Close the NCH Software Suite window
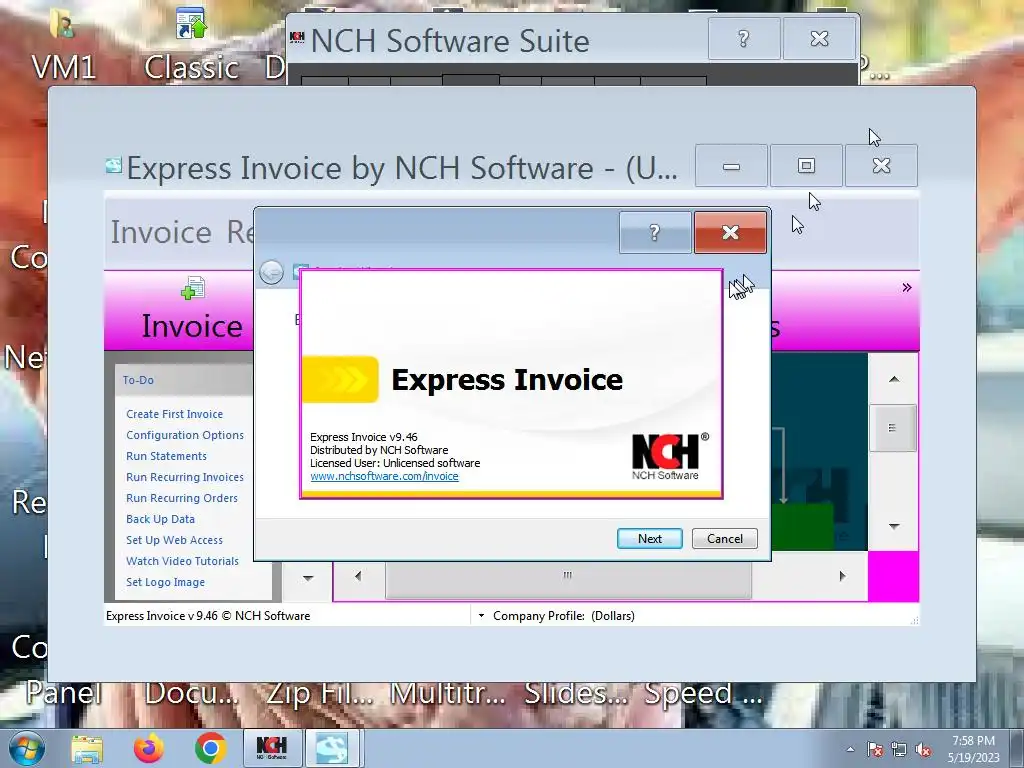The width and height of the screenshot is (1024, 768). click(x=820, y=39)
